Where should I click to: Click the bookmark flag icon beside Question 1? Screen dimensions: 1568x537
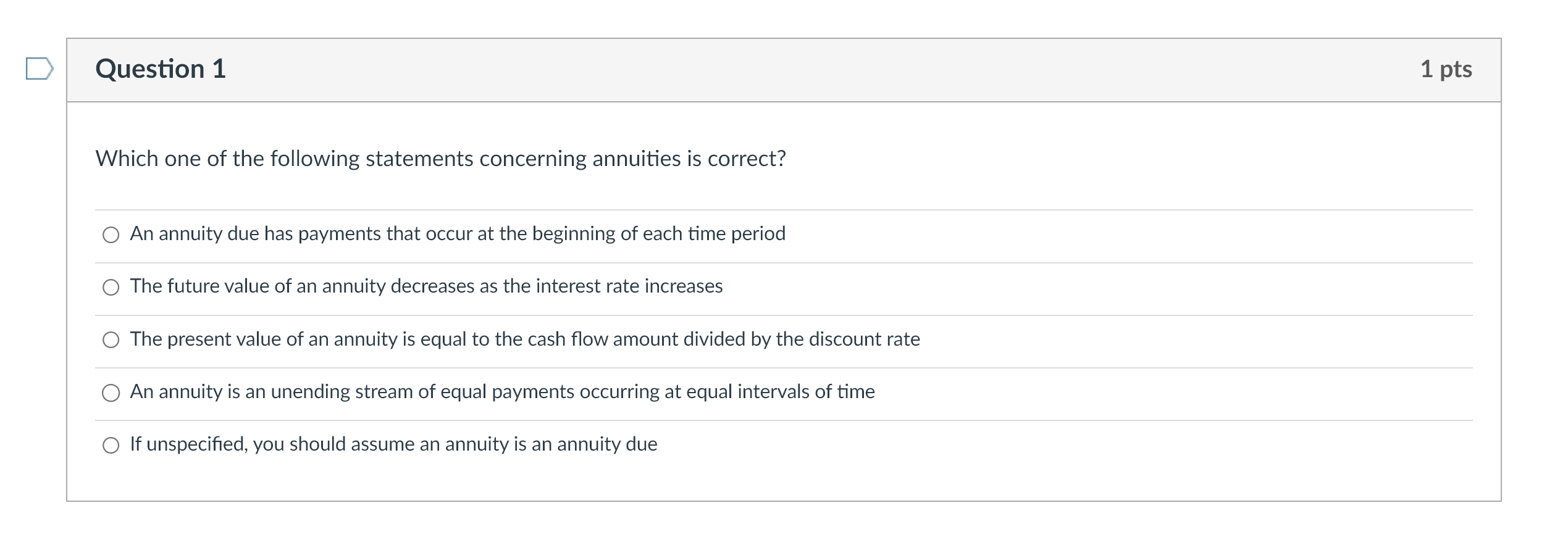(38, 70)
